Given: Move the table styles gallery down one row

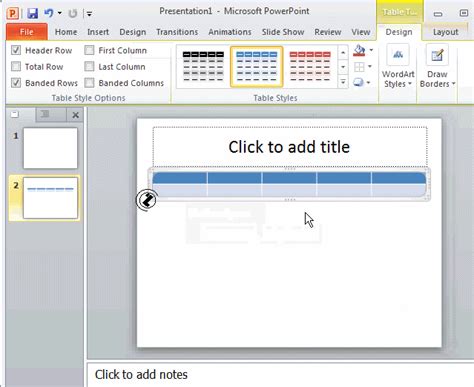Looking at the screenshot, I should pos(343,67).
